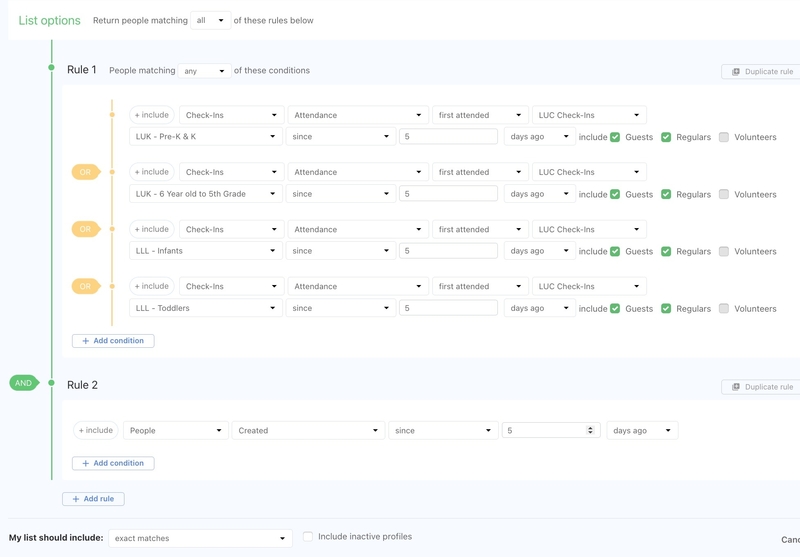Click the AND connector badge before Rule 2
Screen dimensions: 800x557
[x=23, y=383]
